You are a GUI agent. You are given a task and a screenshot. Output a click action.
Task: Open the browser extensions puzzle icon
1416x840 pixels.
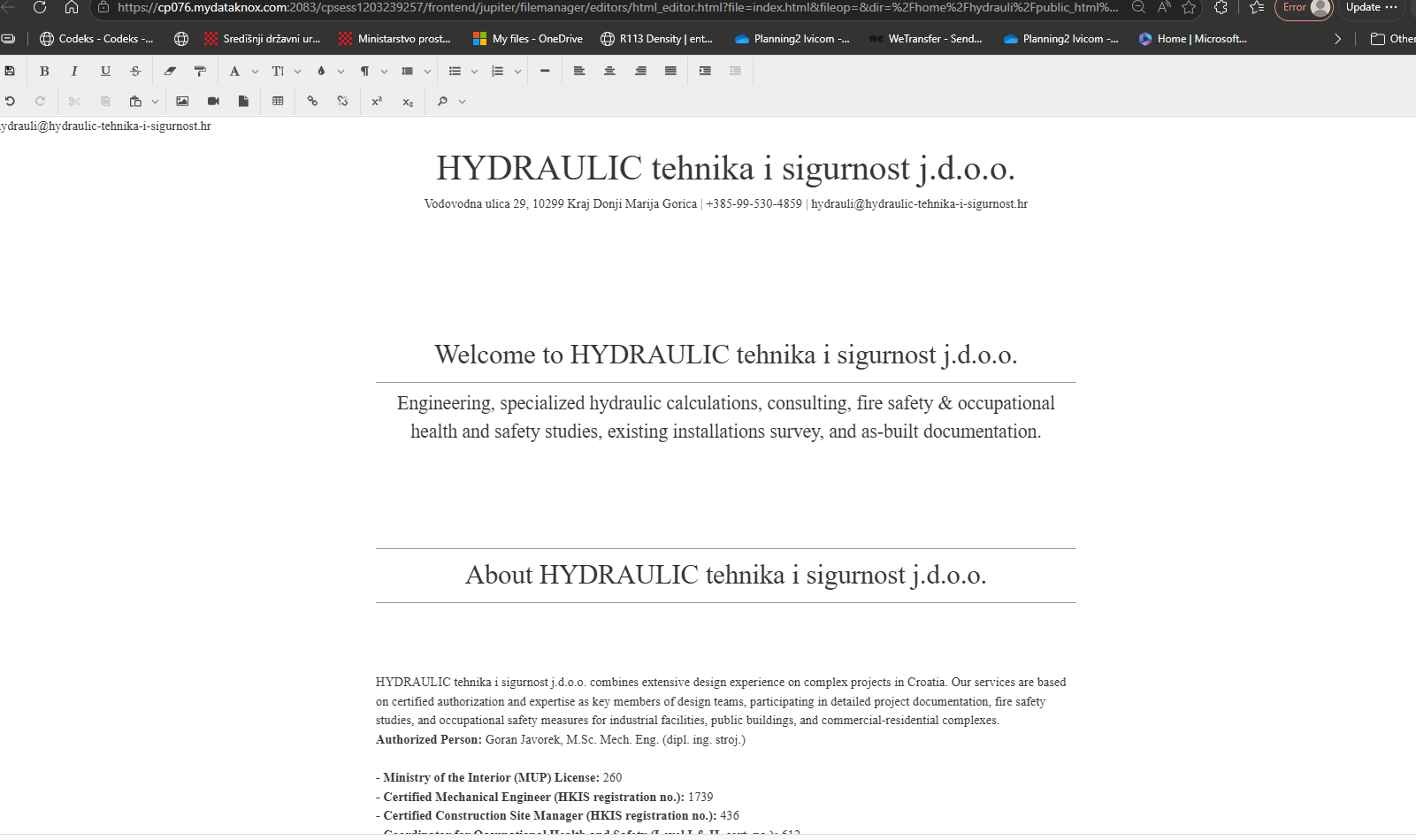coord(1221,7)
